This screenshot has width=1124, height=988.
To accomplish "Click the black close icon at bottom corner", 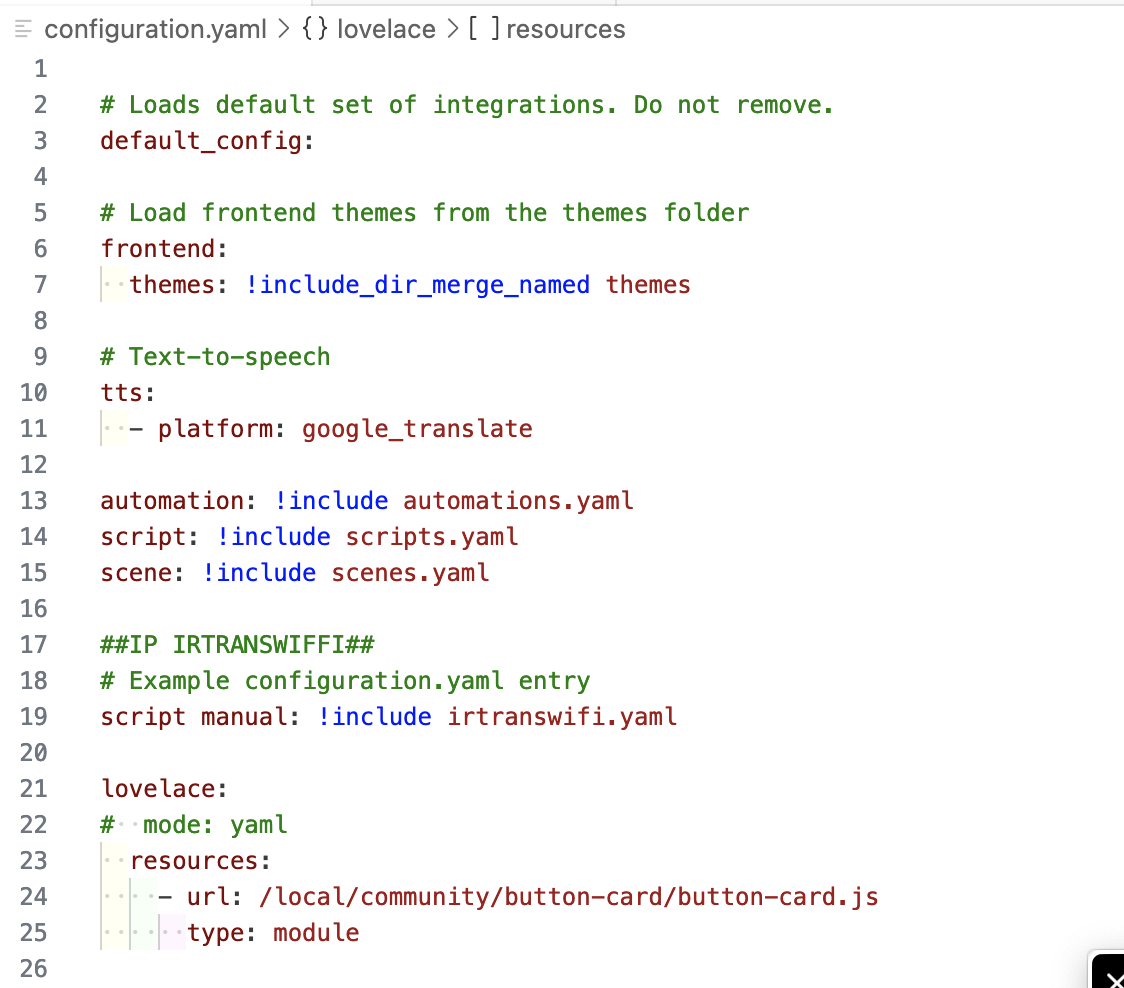I will [1110, 974].
